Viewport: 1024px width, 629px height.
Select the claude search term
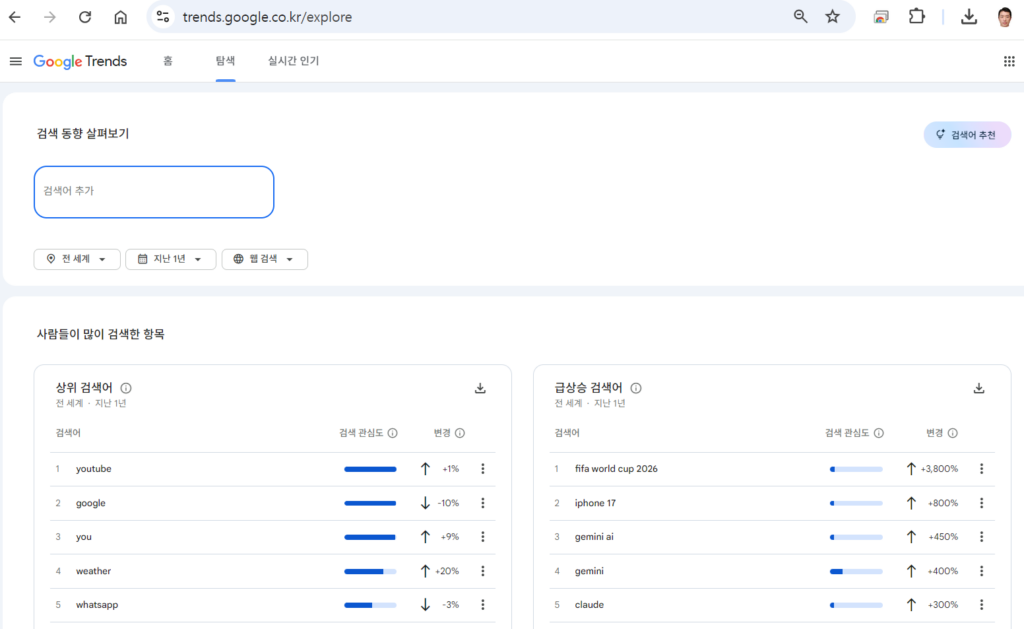(x=589, y=605)
